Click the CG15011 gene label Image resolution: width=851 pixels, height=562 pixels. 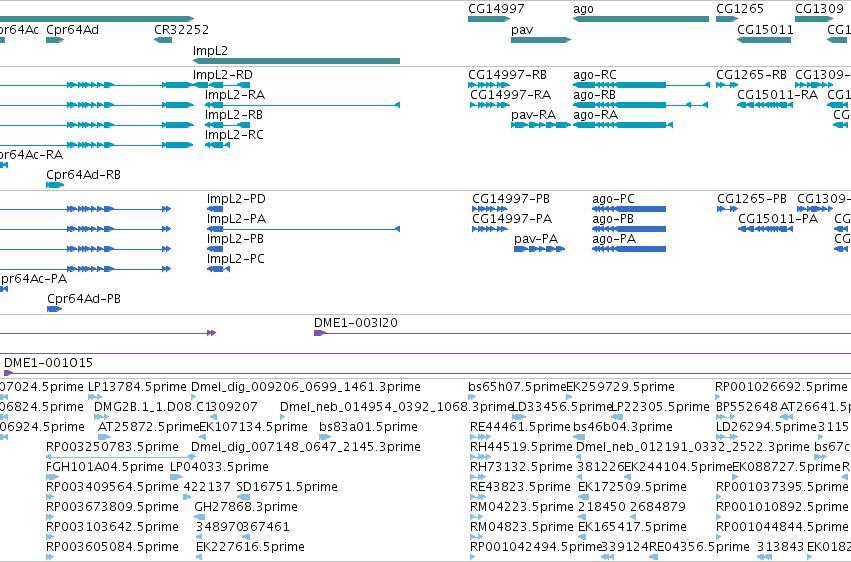(x=765, y=29)
